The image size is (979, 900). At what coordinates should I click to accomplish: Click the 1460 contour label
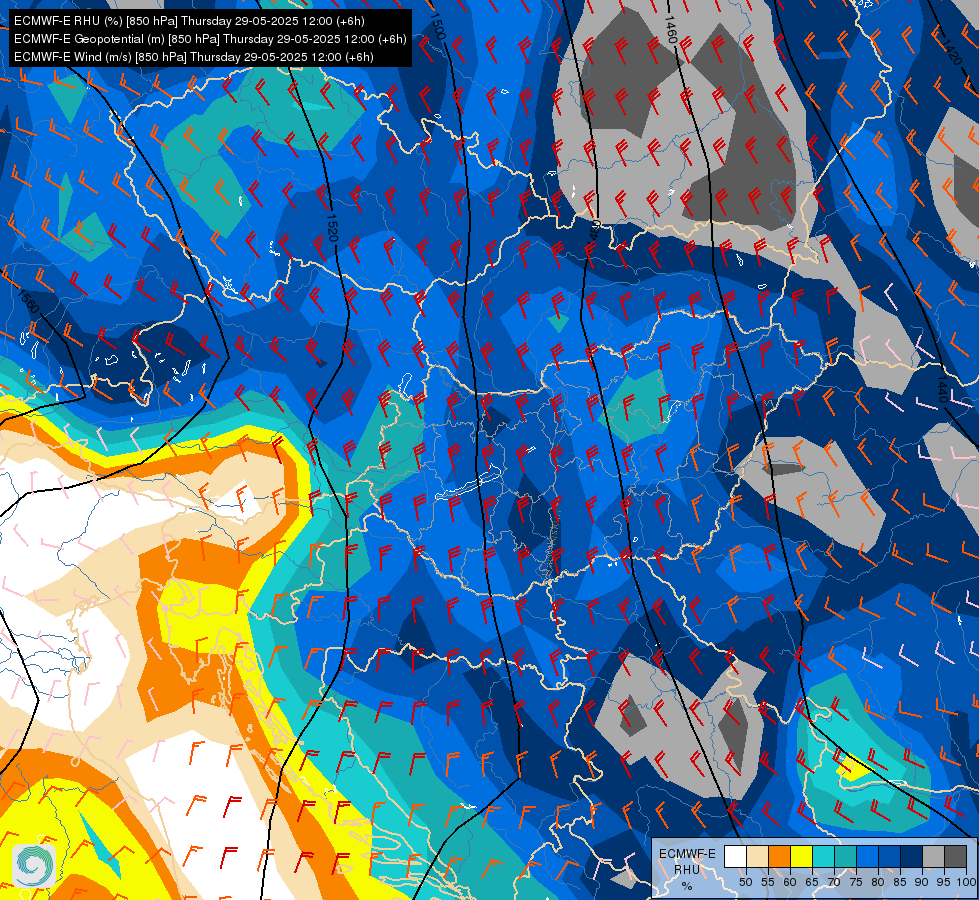[671, 29]
